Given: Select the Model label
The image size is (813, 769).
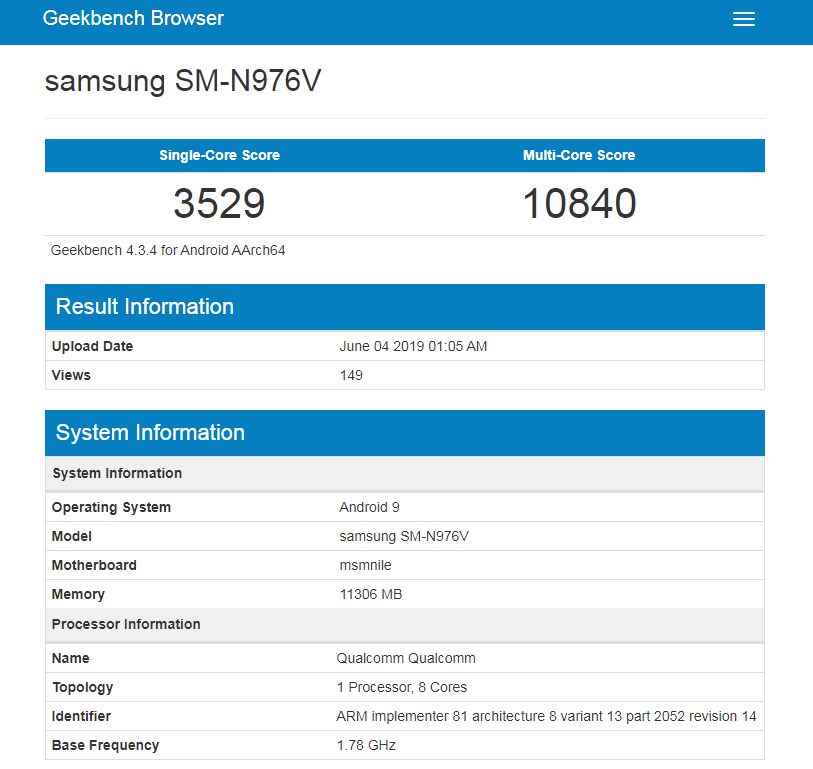Looking at the screenshot, I should [72, 536].
